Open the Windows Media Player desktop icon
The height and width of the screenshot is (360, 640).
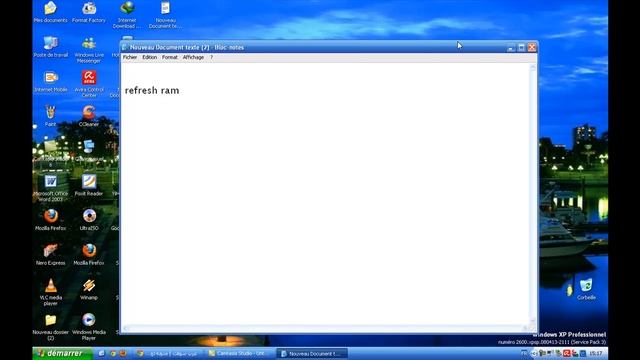pos(89,327)
